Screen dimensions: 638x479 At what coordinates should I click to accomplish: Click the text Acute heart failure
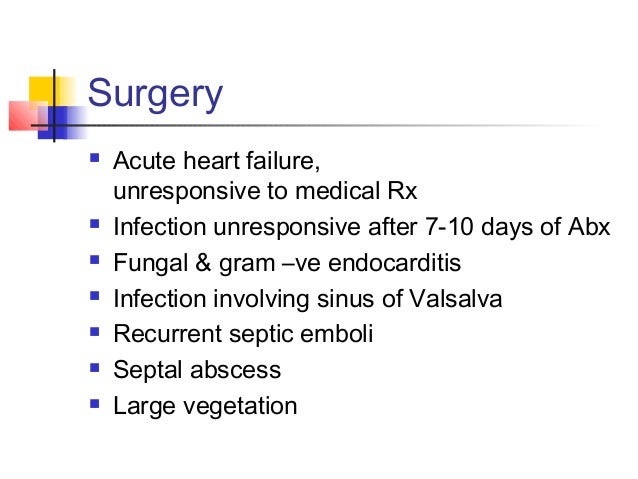(219, 160)
